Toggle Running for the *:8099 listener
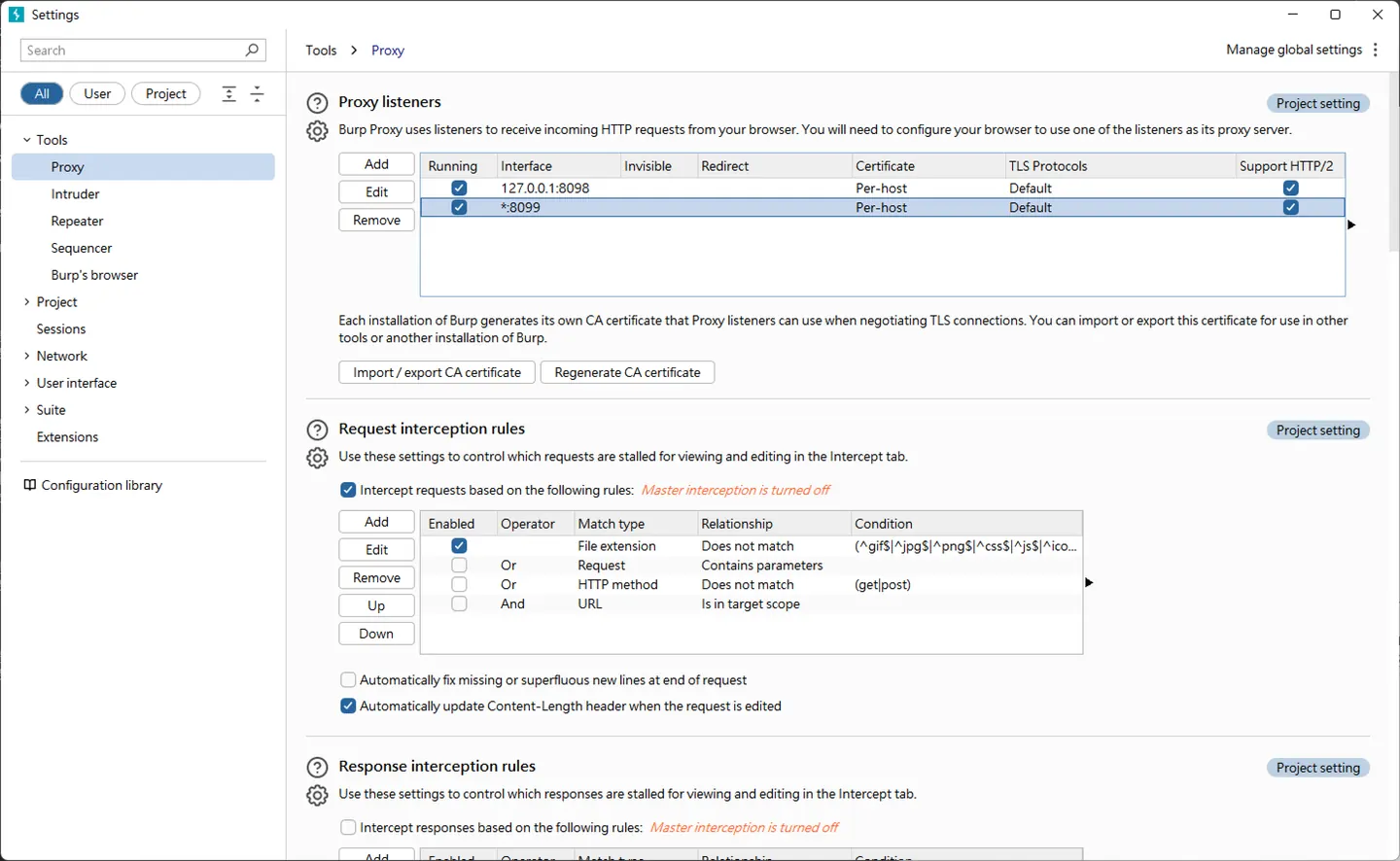 click(459, 207)
